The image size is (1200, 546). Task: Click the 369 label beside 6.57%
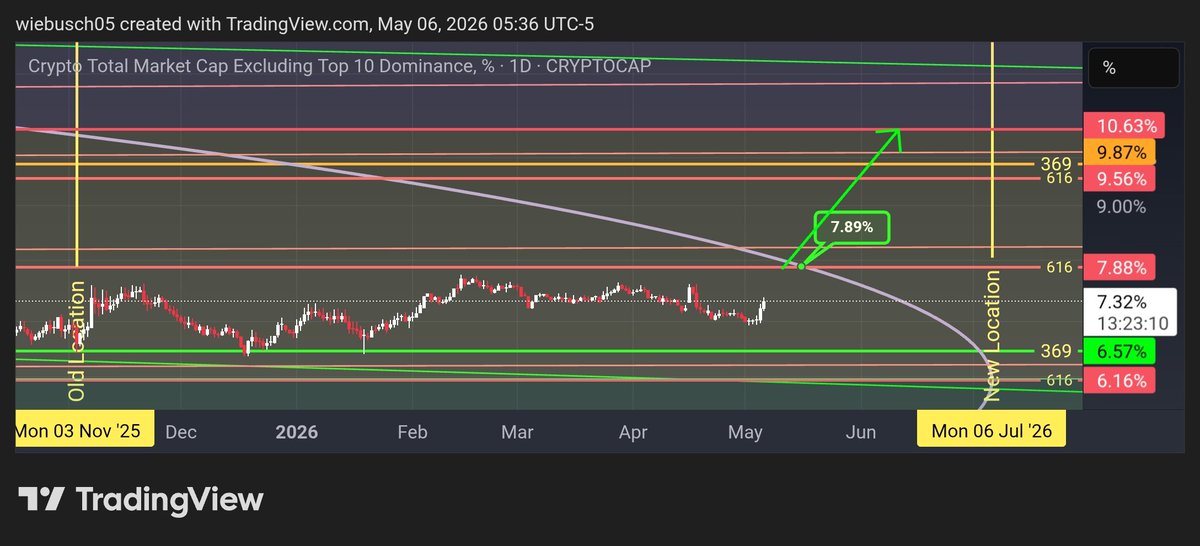point(1056,351)
